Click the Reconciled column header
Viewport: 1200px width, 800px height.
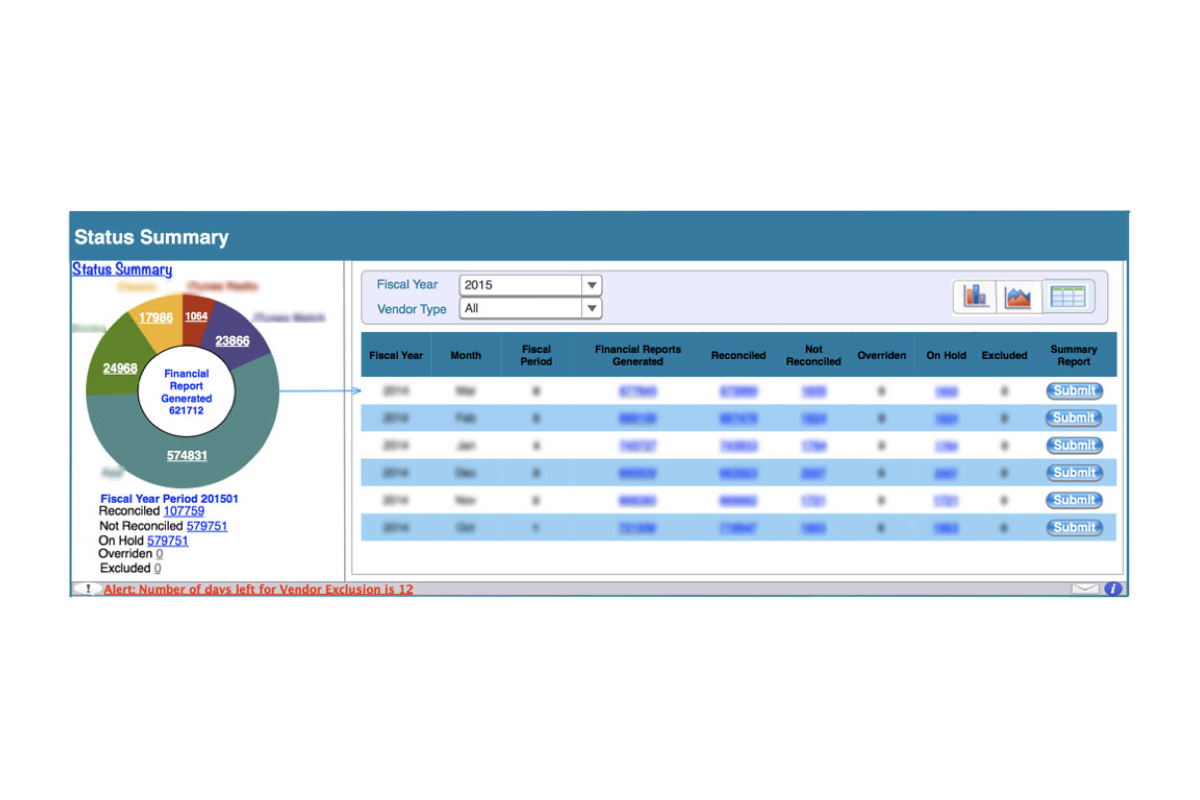[x=739, y=355]
